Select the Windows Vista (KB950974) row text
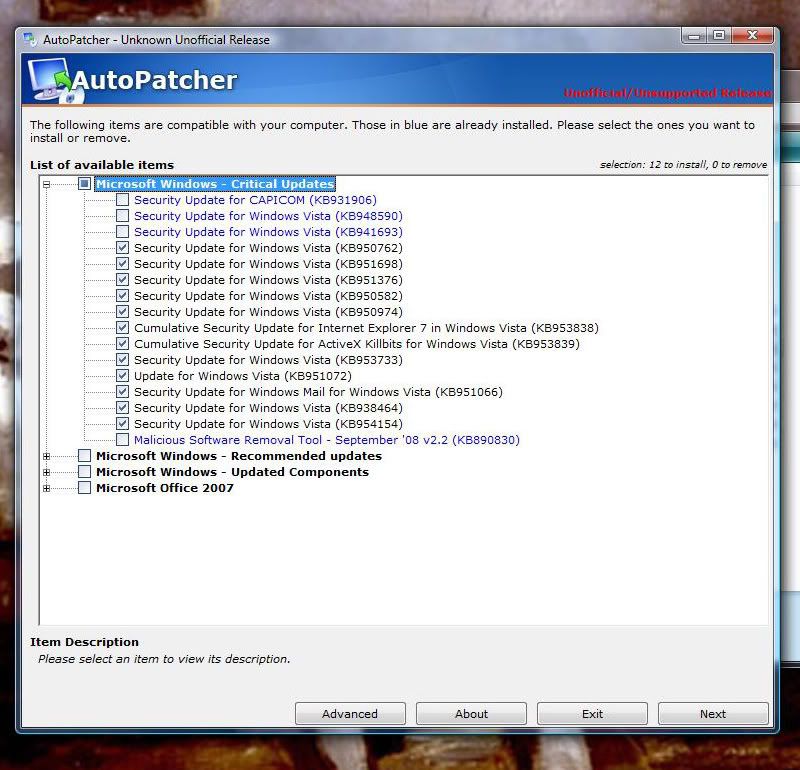This screenshot has width=800, height=770. (x=268, y=312)
